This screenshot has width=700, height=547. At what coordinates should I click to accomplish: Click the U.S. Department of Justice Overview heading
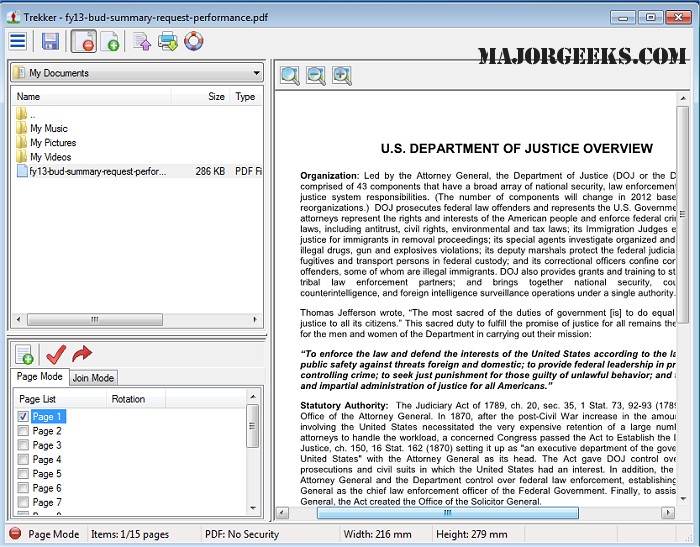517,148
